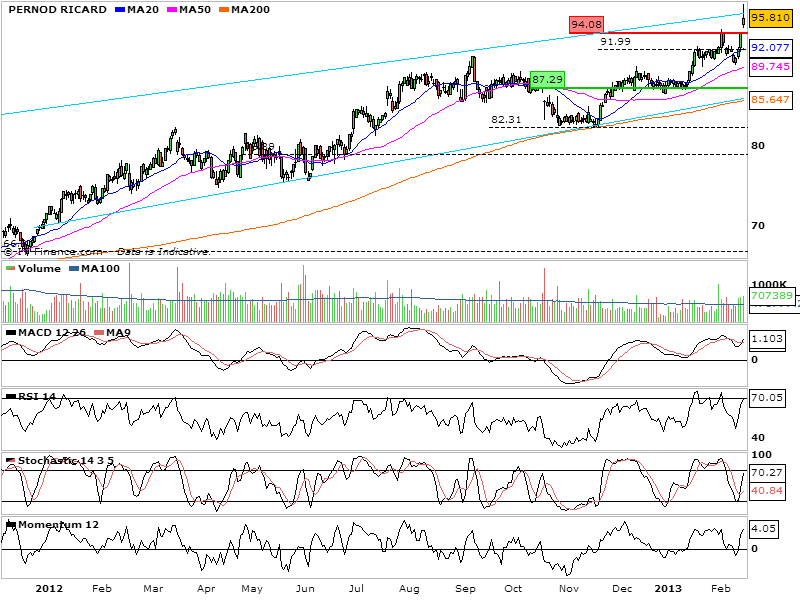
Task: Click the 4.05 momentum value tag
Action: [763, 529]
